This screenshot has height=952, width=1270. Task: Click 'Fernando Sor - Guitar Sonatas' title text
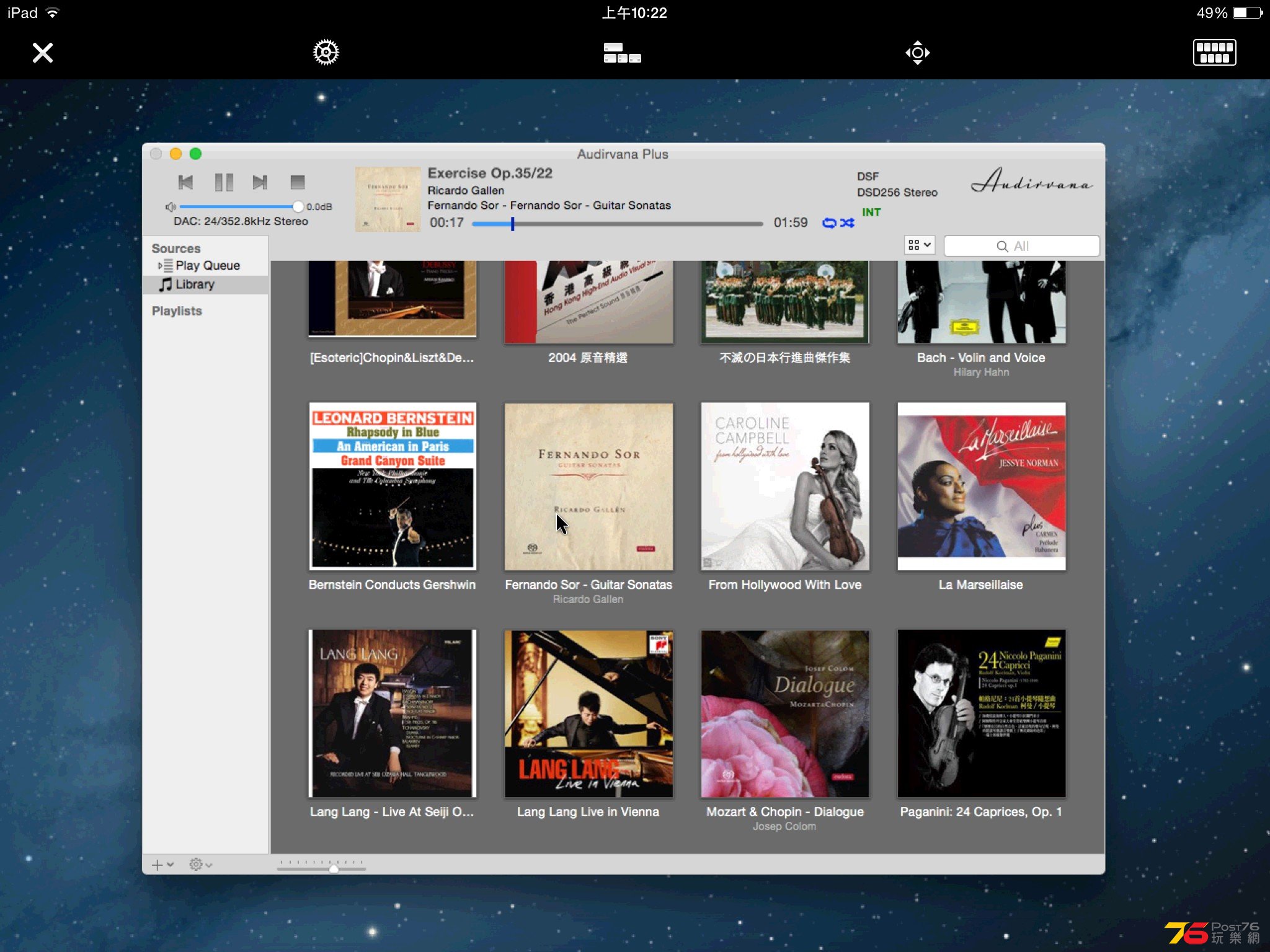(588, 584)
